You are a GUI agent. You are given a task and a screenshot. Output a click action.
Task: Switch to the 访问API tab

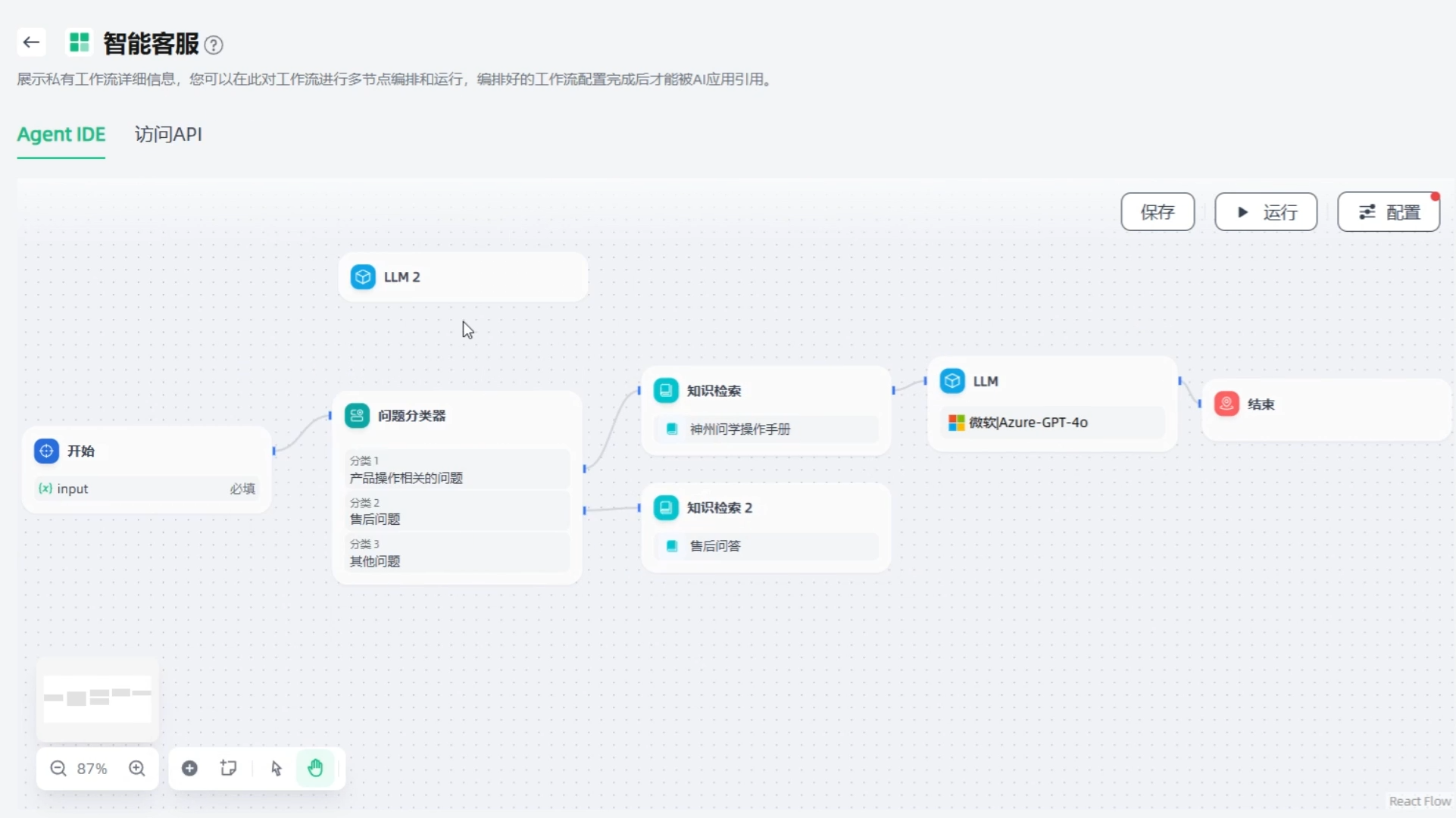[168, 134]
